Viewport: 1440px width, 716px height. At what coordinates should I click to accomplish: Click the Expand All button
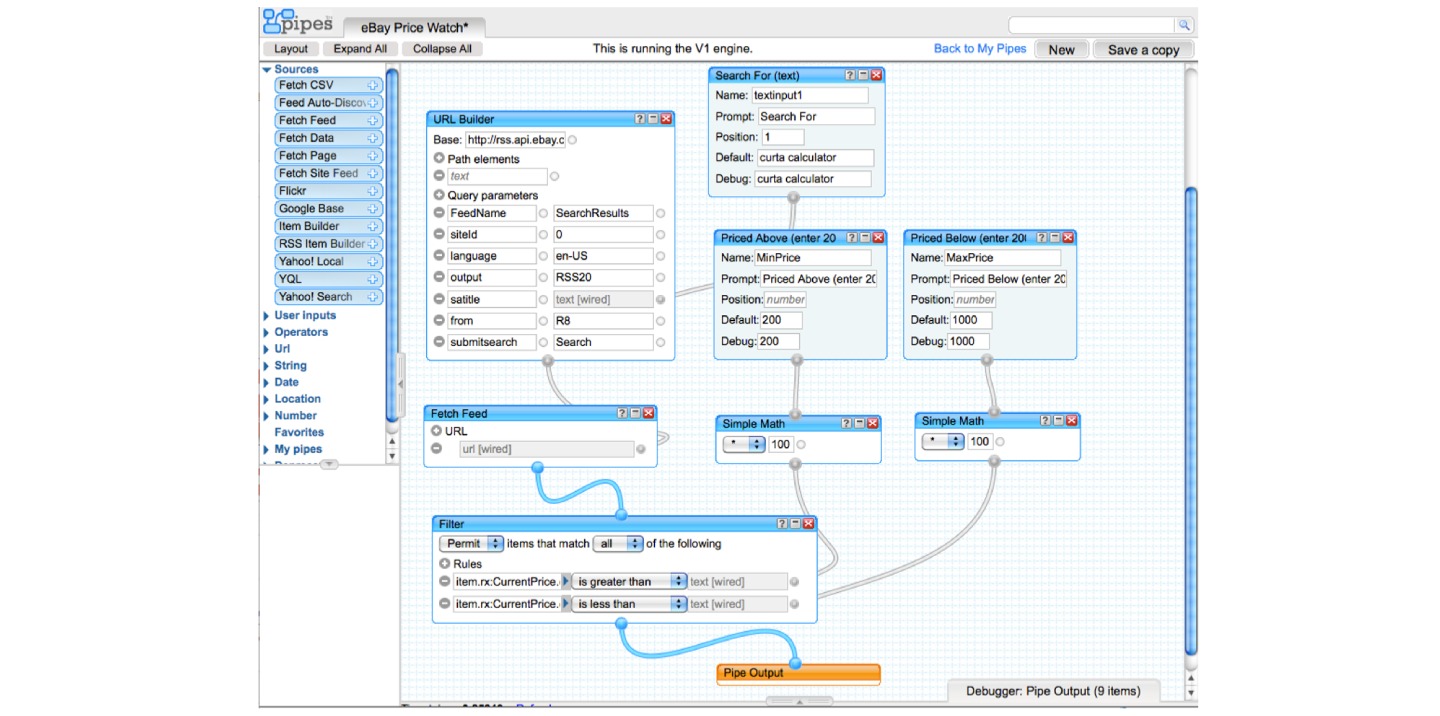[x=360, y=49]
